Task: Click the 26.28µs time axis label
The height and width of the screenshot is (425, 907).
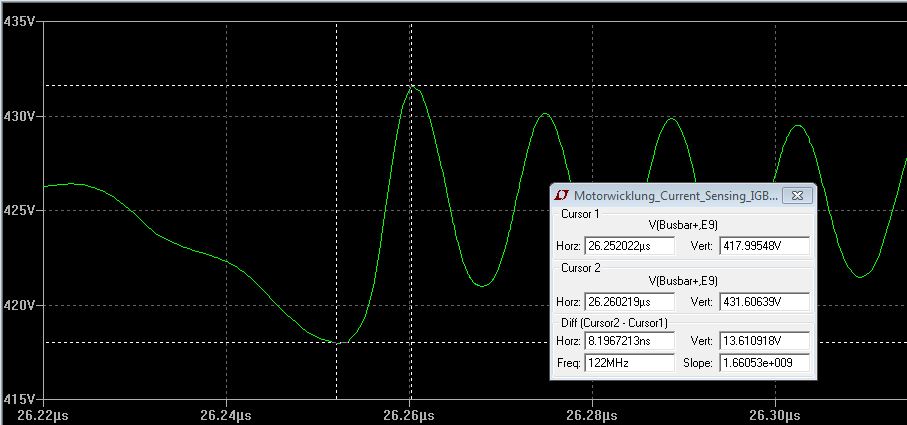Action: [592, 415]
